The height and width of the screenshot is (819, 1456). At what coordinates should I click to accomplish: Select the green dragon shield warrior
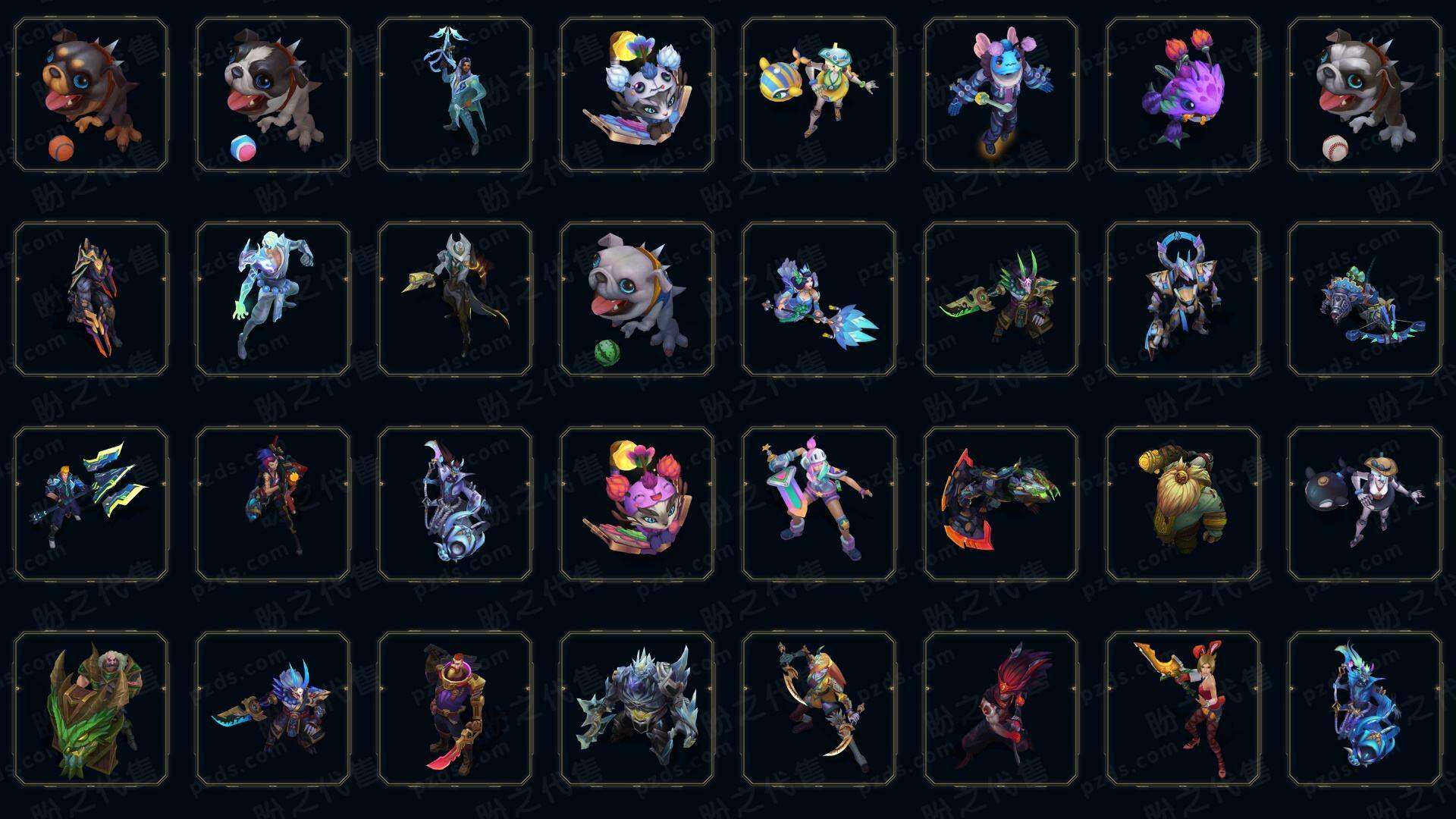coord(91,708)
